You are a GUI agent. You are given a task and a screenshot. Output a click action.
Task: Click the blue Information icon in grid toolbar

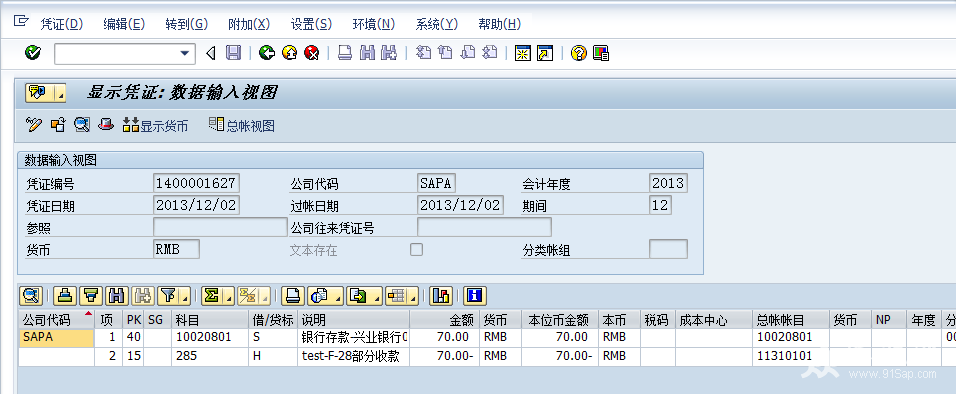pyautogui.click(x=474, y=296)
